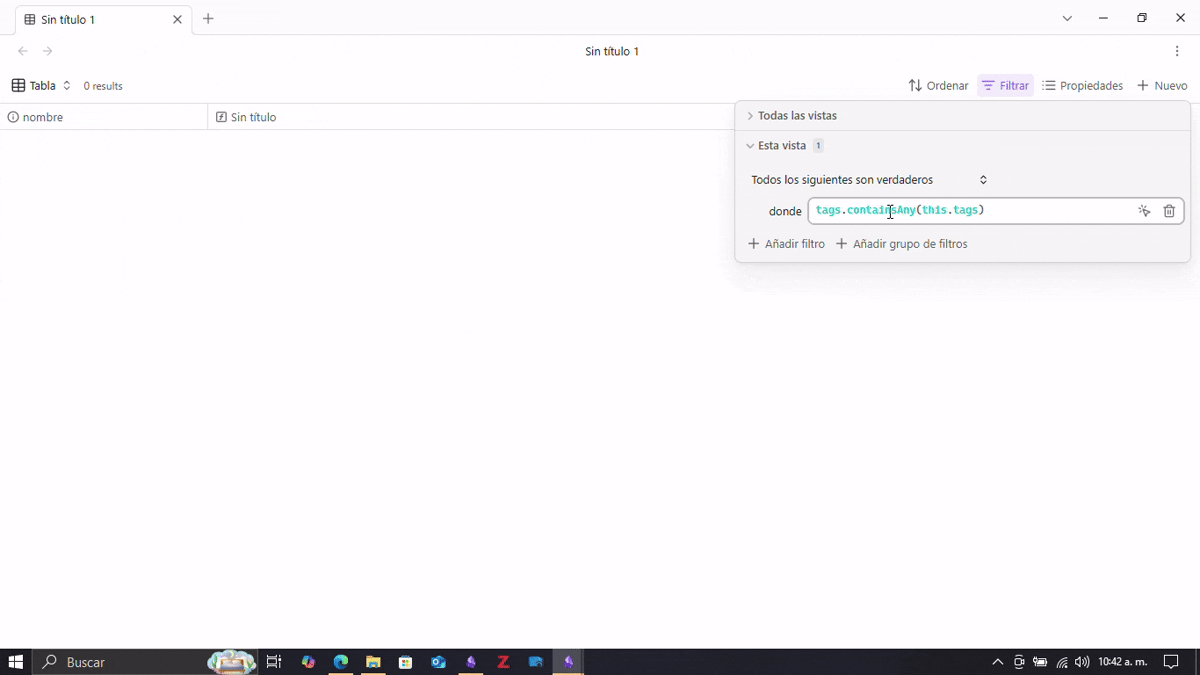Select the 'Sin título 1' tab
This screenshot has width=1200, height=675.
pyautogui.click(x=95, y=20)
